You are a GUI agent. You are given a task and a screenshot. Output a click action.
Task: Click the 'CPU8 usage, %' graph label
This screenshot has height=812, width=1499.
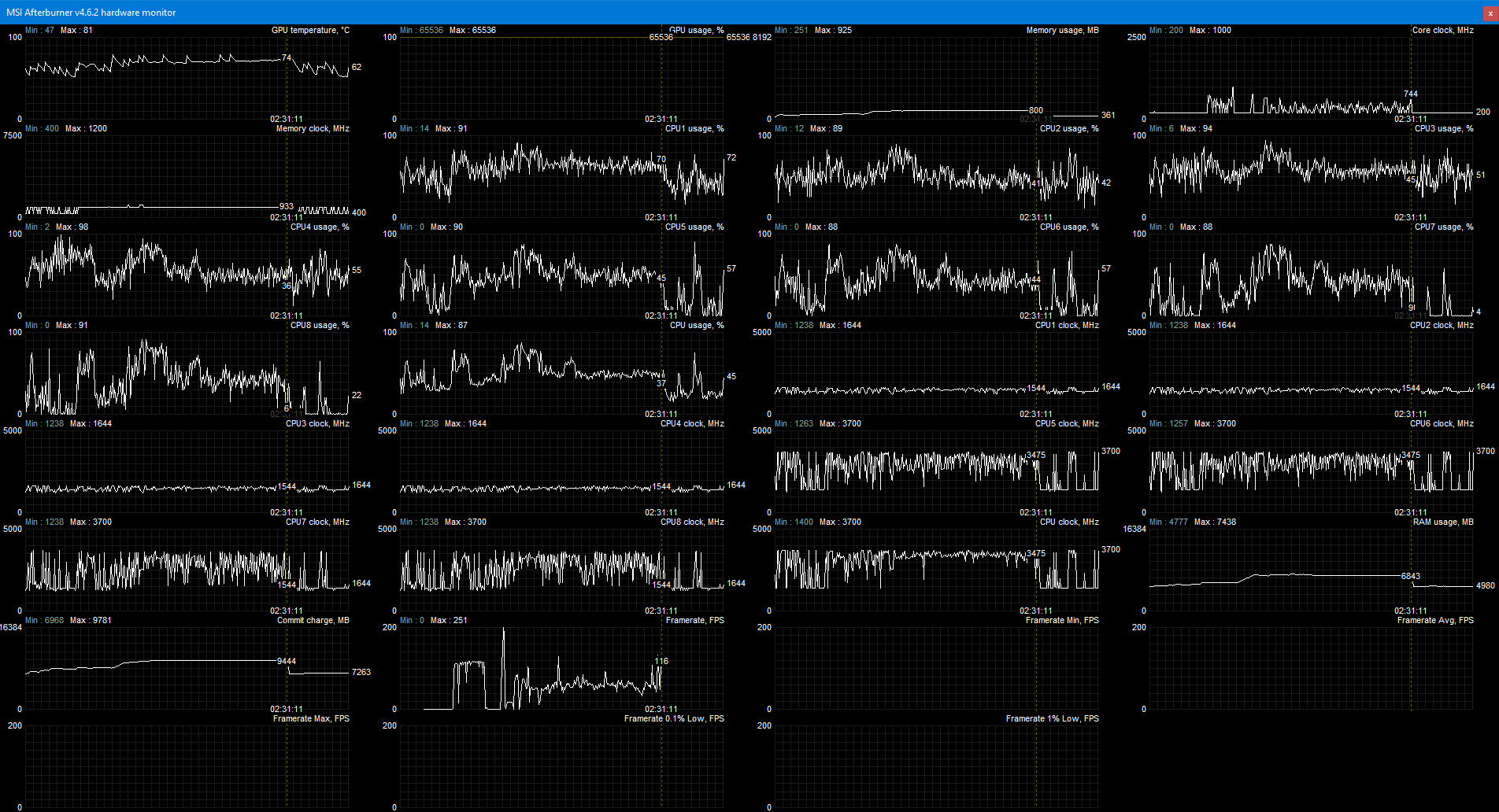click(x=320, y=325)
